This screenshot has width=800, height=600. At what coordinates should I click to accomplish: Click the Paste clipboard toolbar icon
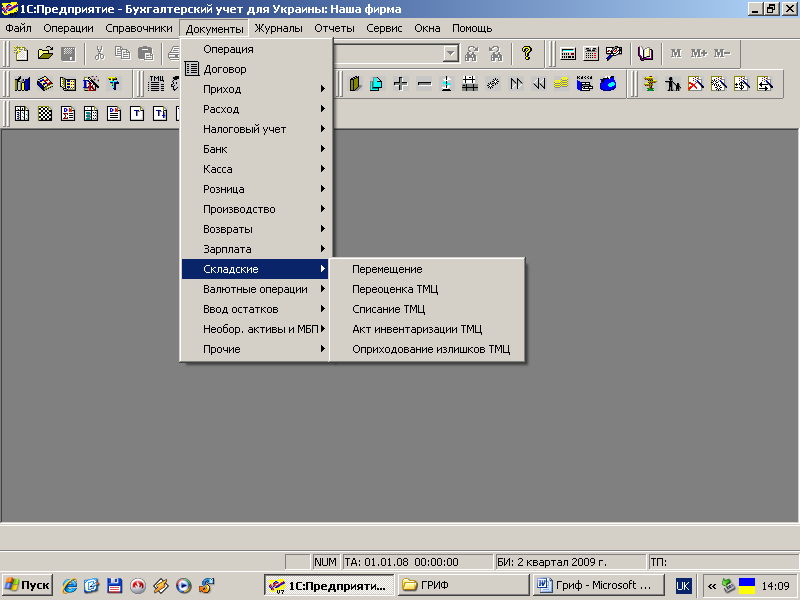145,54
